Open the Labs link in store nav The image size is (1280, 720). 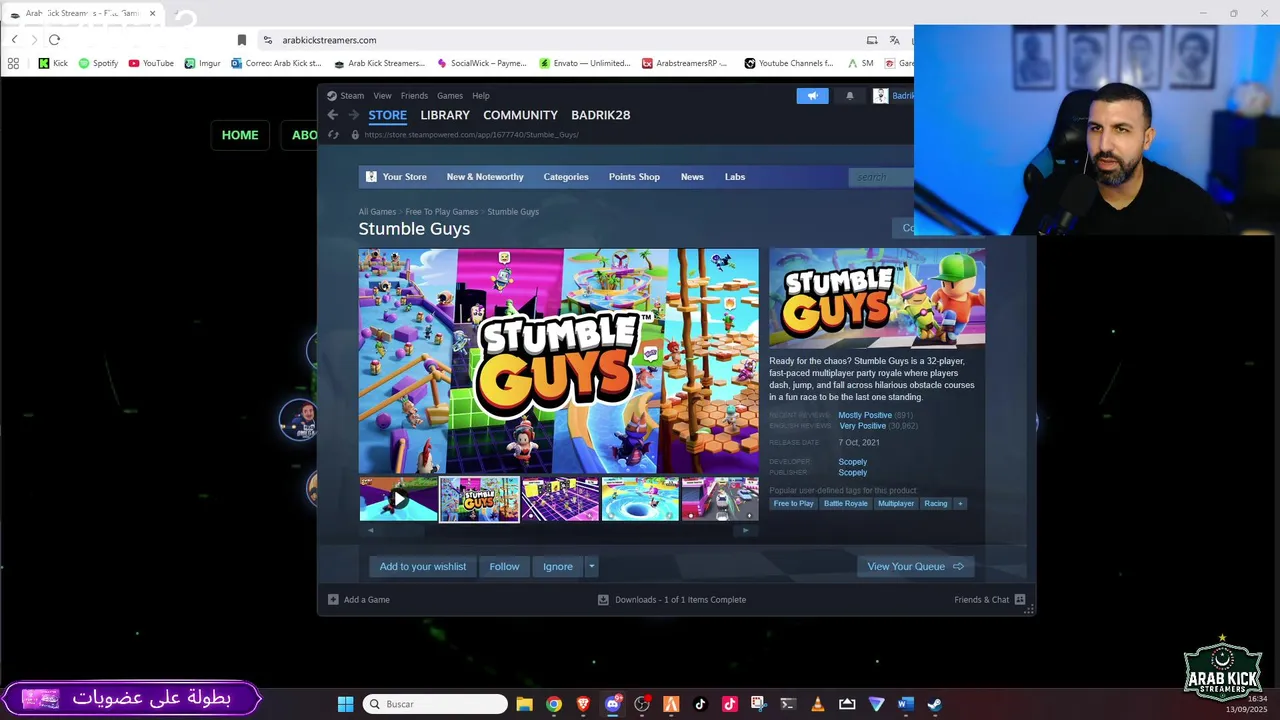coord(735,177)
